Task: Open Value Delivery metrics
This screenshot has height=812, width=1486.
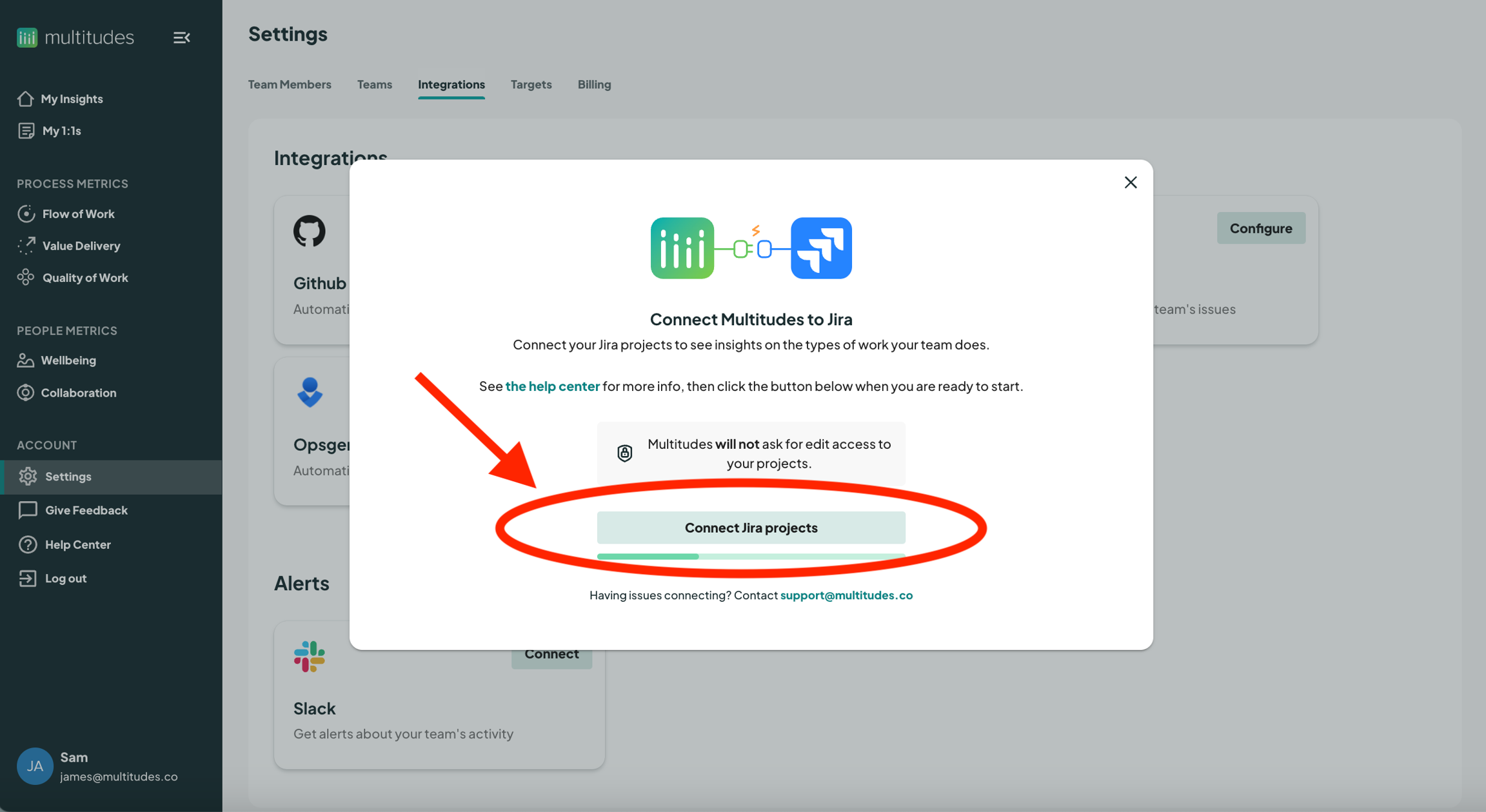Action: tap(81, 246)
